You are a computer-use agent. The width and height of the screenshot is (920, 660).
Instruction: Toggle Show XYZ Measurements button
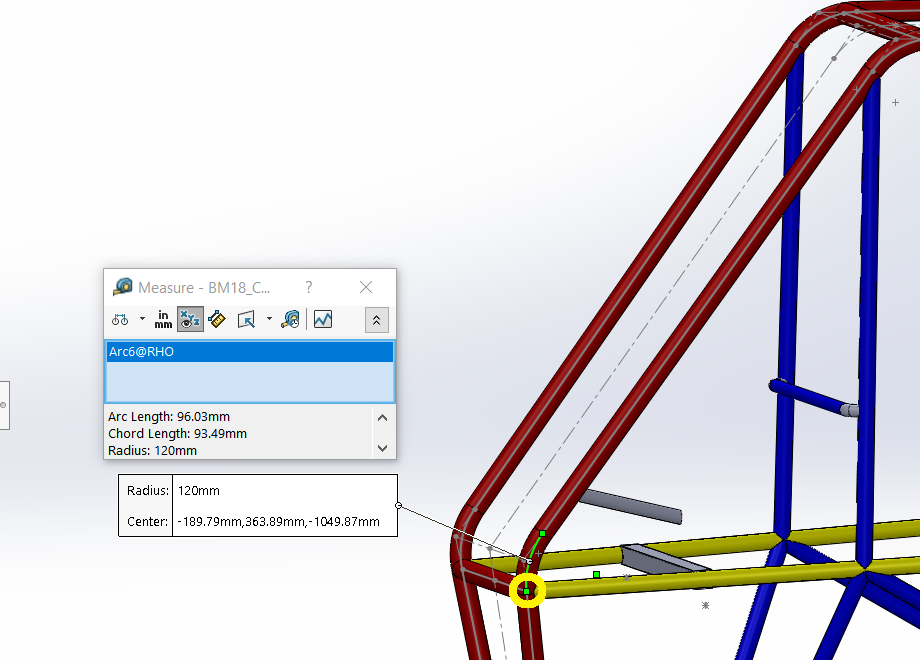190,320
